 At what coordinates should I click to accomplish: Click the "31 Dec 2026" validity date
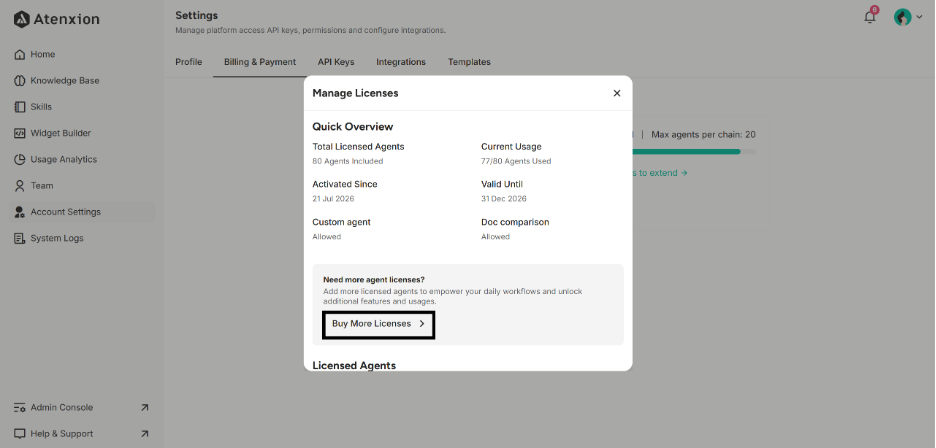[504, 199]
